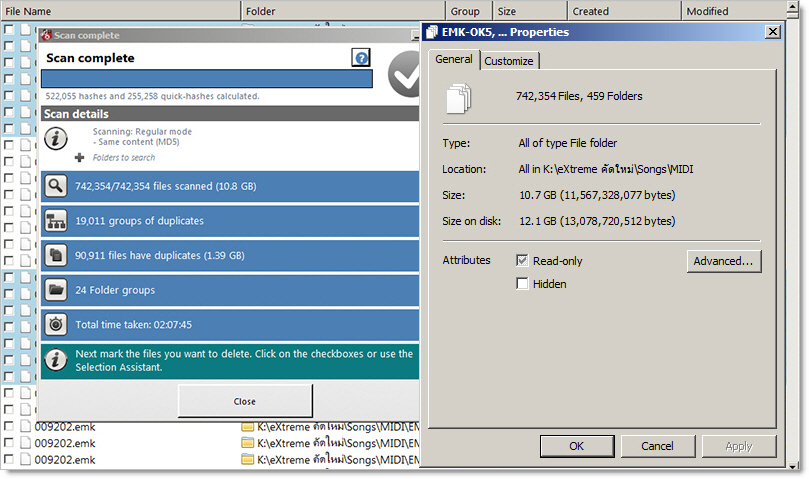This screenshot has width=809, height=479.
Task: Click the completed scan progress bar
Action: (207, 79)
